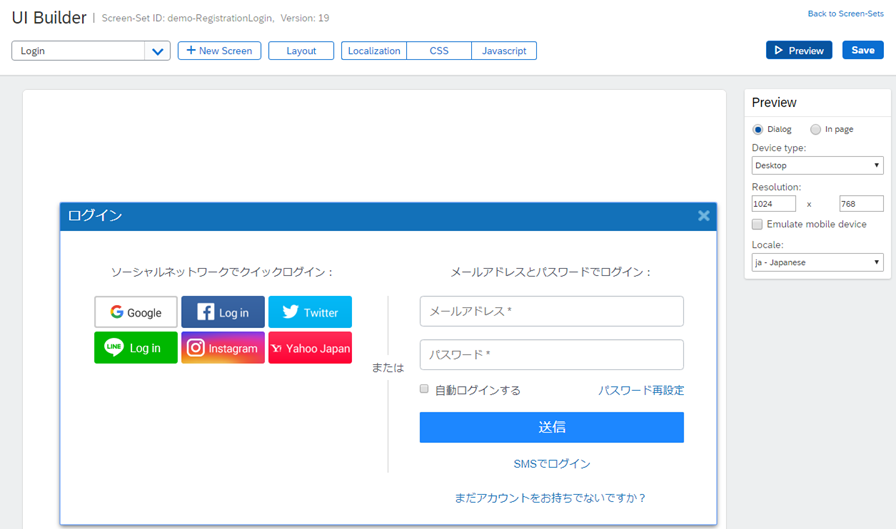Enable Emulate mobile device checkbox

(x=757, y=224)
